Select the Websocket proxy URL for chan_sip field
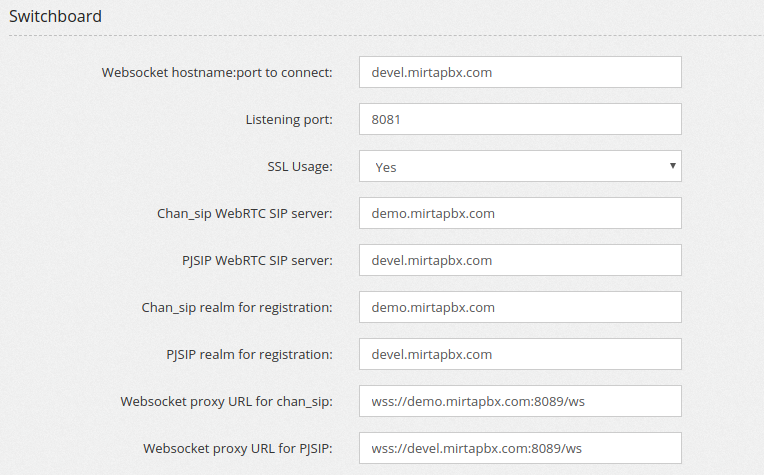 click(520, 401)
